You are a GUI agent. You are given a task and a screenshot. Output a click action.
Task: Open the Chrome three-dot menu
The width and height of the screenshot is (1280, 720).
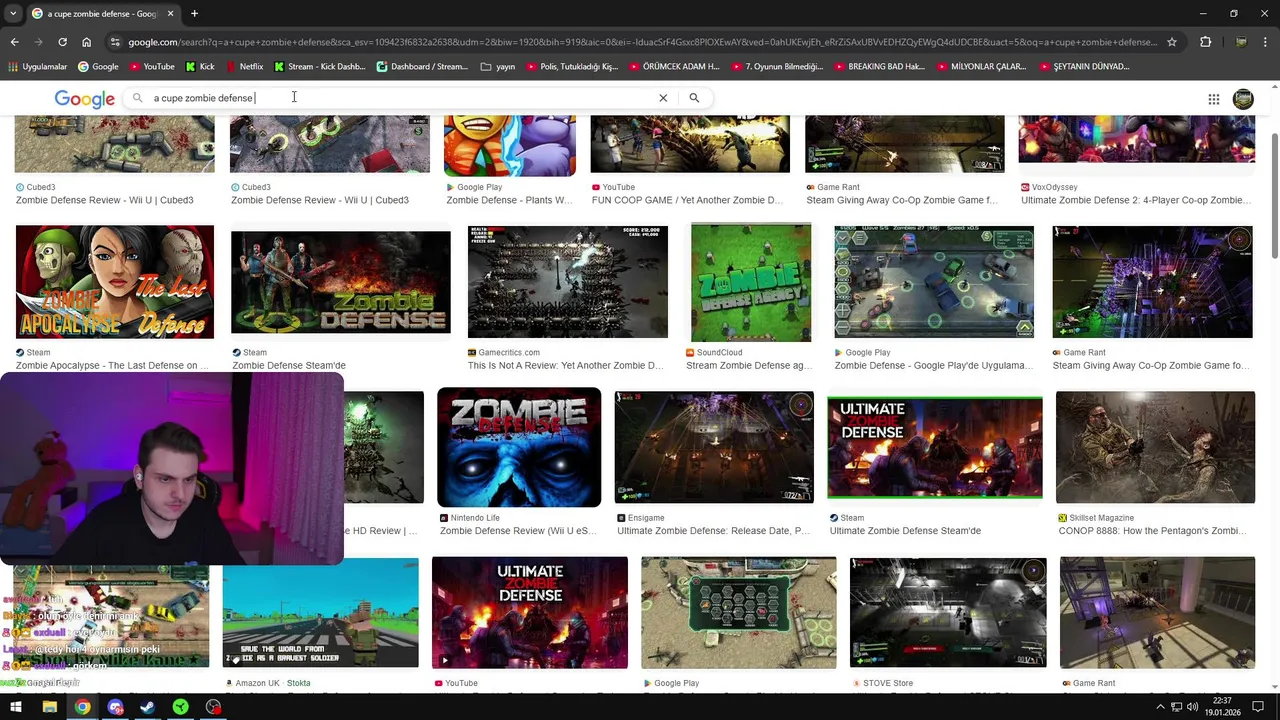(x=1264, y=42)
